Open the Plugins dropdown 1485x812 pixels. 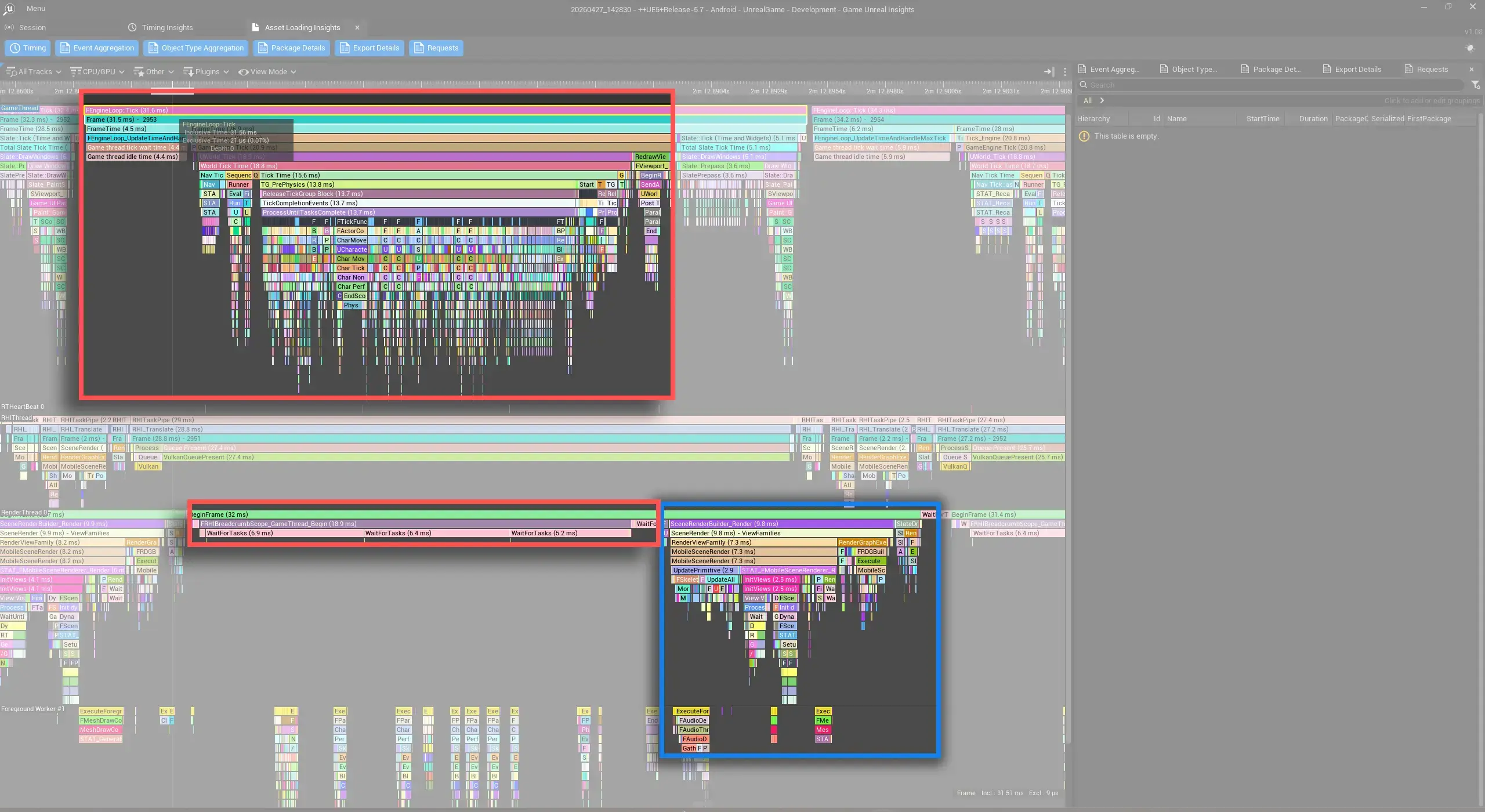click(207, 72)
